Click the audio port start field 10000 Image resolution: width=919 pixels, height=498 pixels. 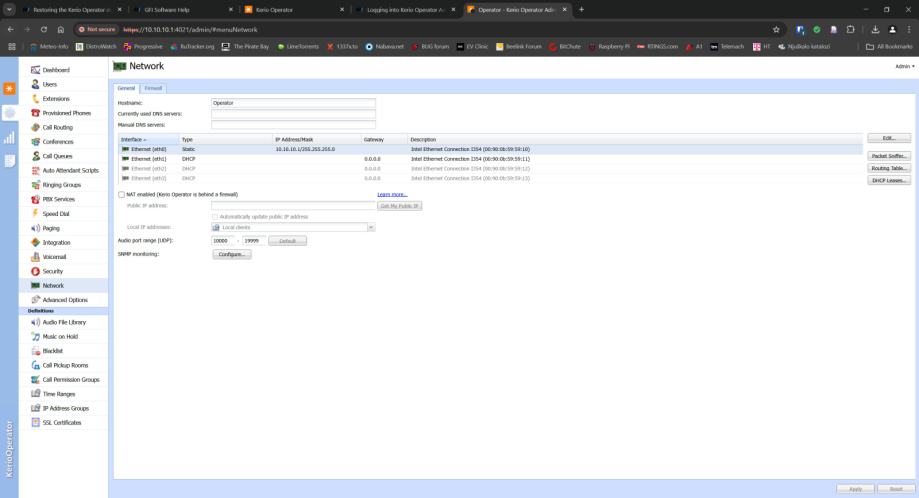[x=223, y=241]
